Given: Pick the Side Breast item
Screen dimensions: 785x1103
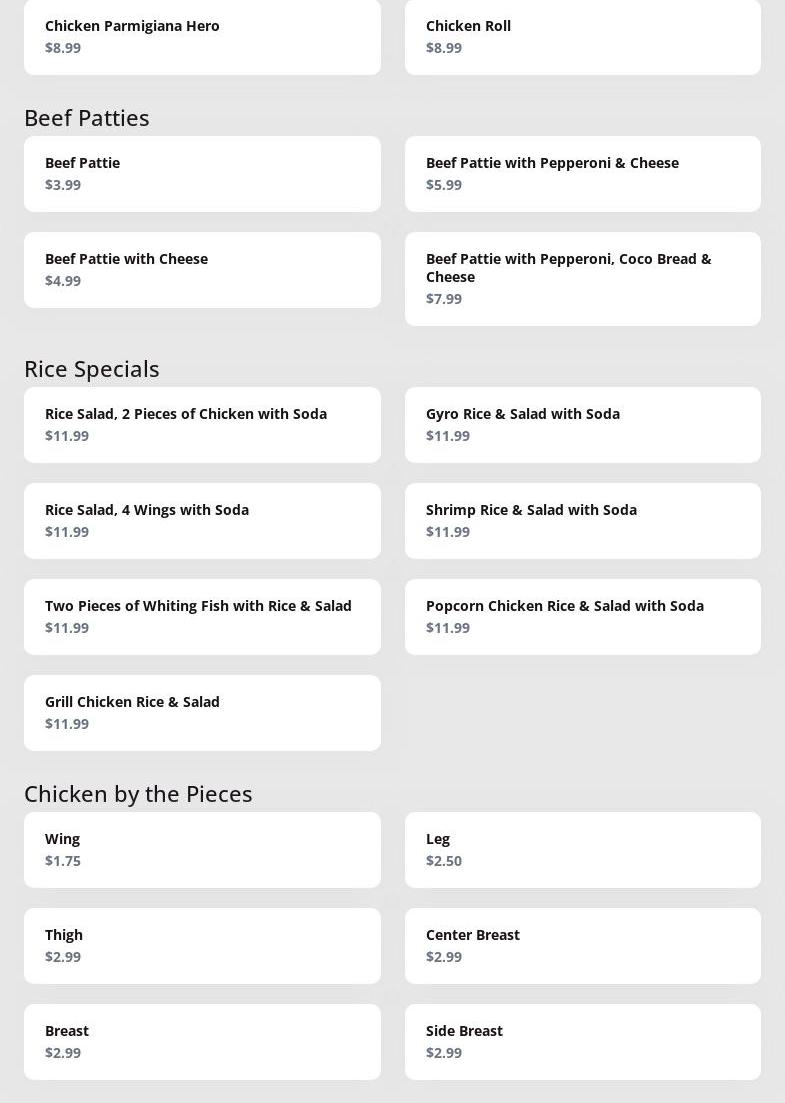Looking at the screenshot, I should [582, 1041].
